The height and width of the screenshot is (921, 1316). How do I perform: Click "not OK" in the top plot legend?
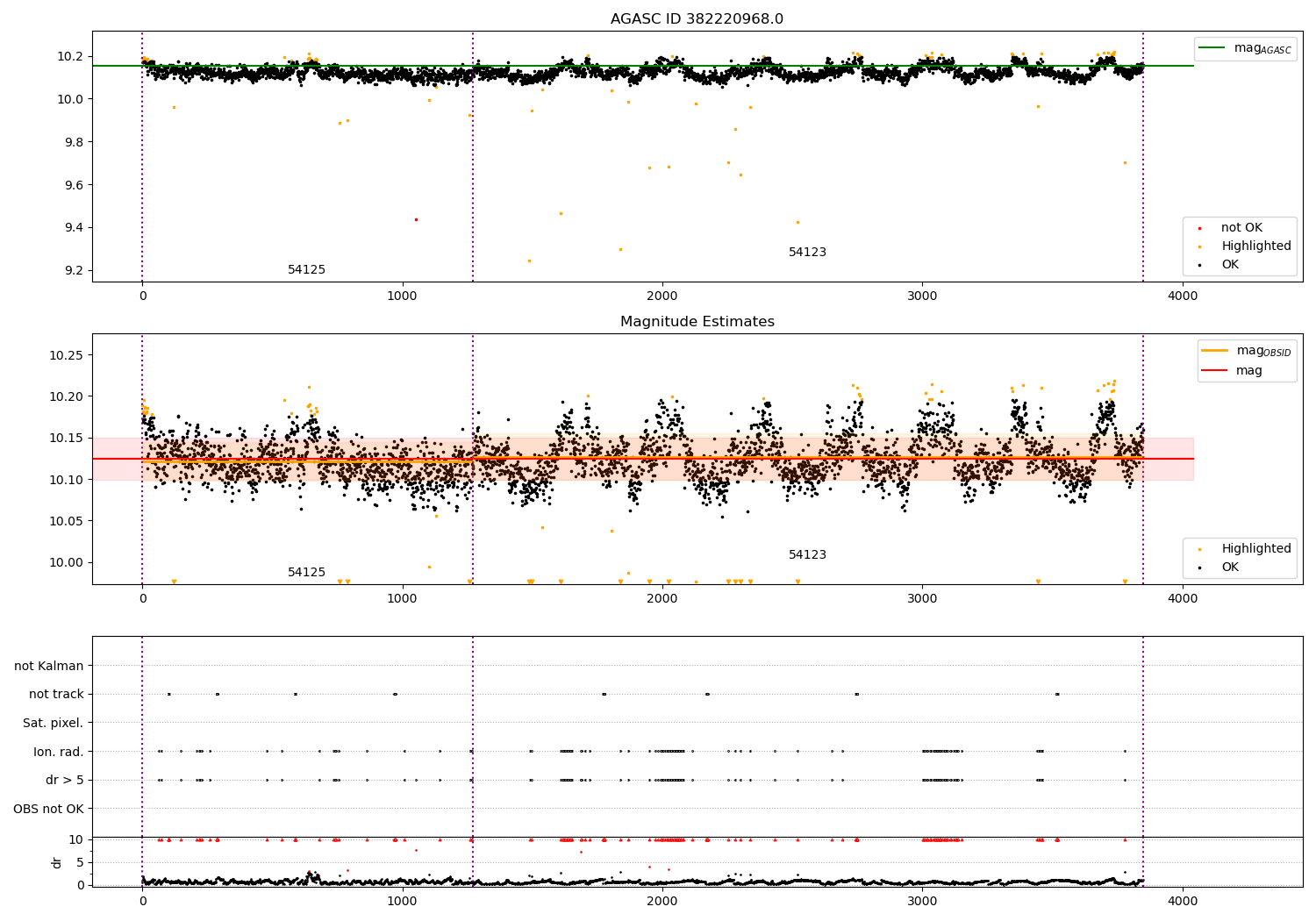(1241, 228)
